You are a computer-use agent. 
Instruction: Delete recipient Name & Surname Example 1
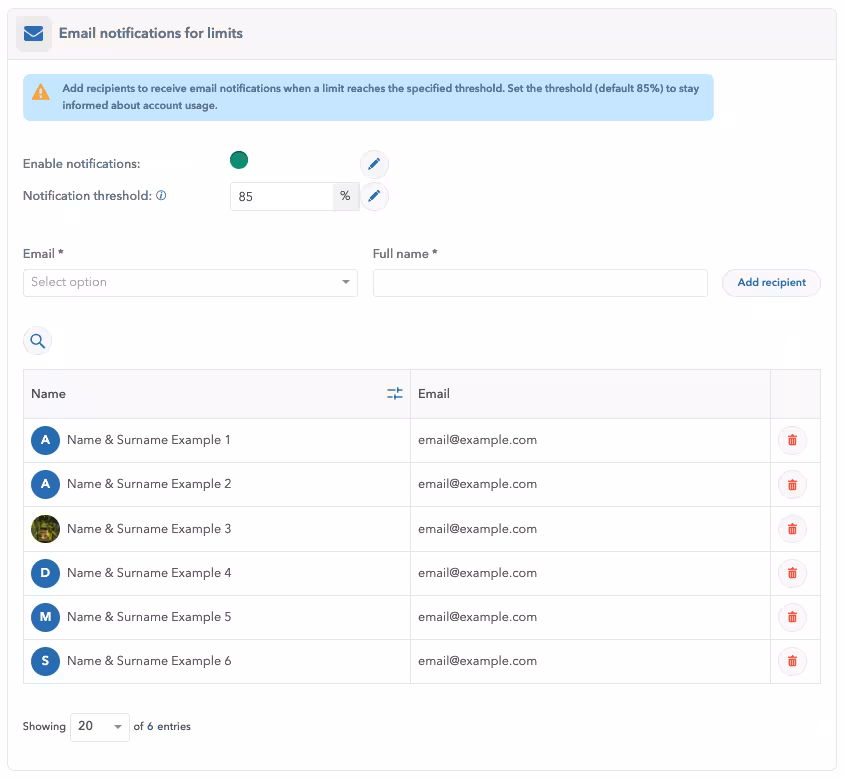792,440
